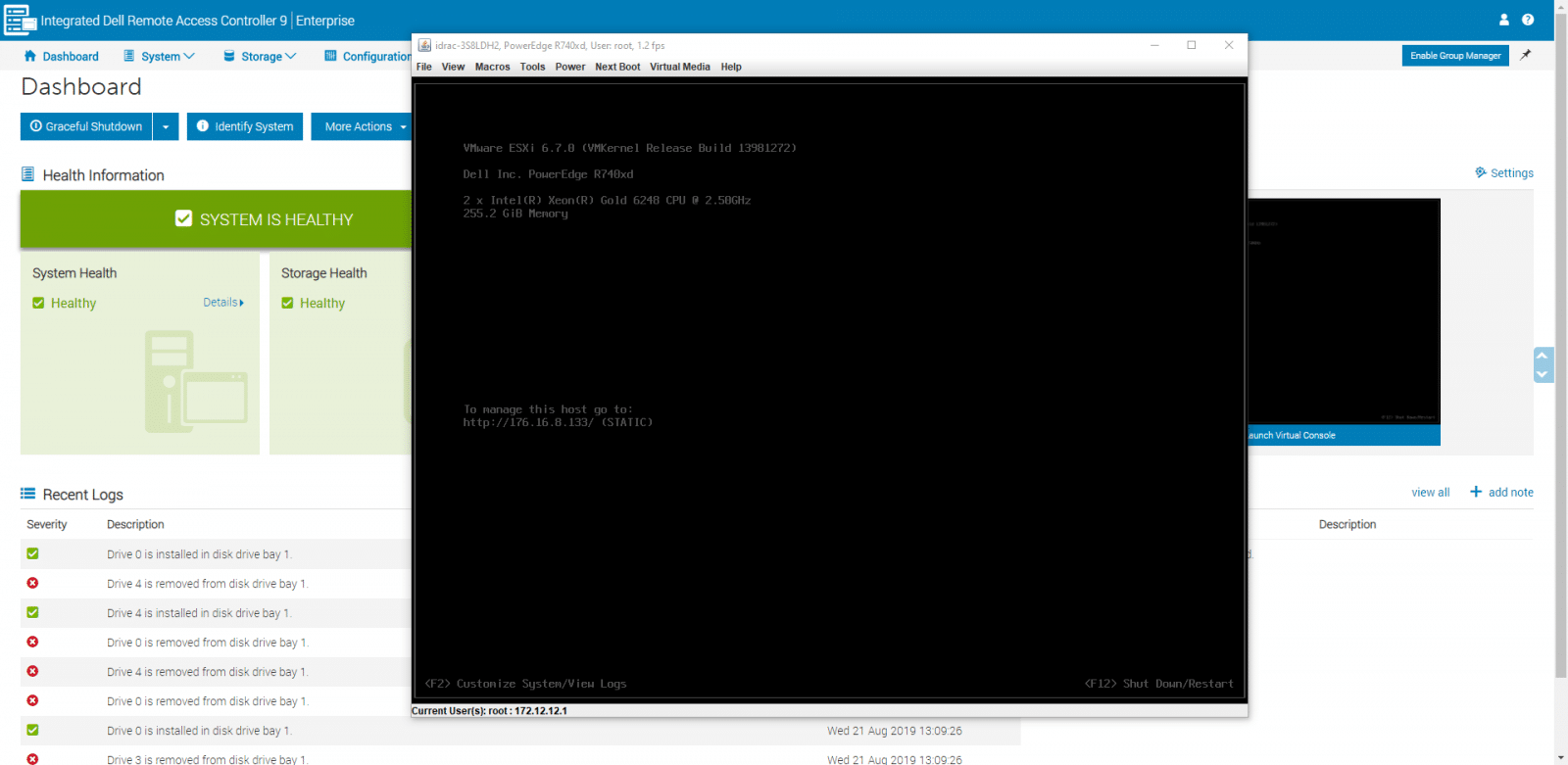Open the Graceful Shutdown dropdown arrow
The image size is (1568, 765).
166,126
